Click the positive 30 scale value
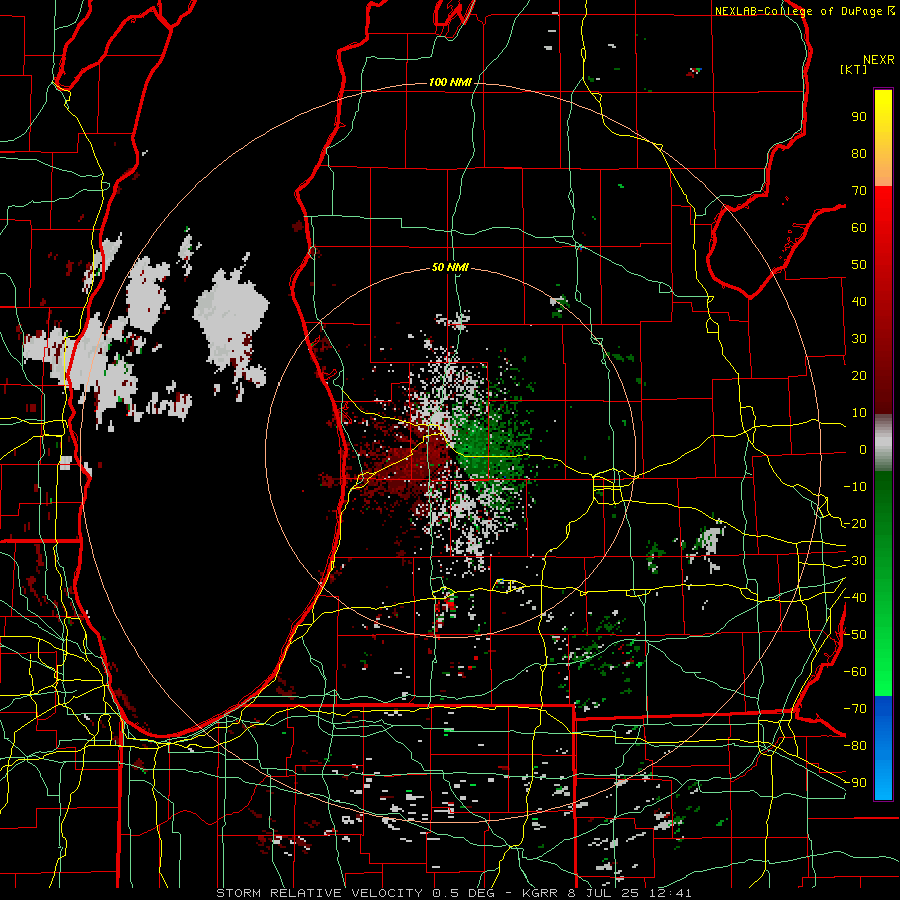Screen dimensions: 900x900 coord(859,339)
